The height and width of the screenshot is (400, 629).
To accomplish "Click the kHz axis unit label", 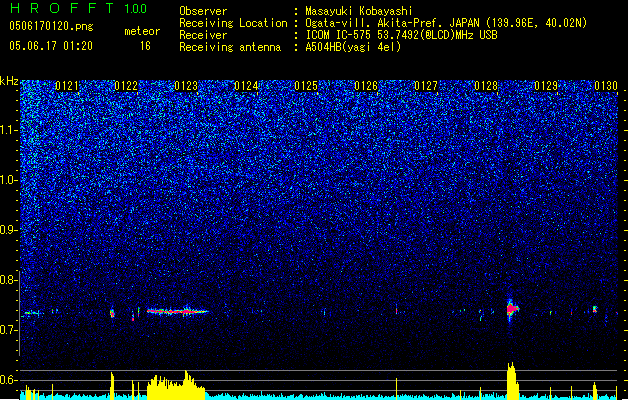I will pos(9,81).
